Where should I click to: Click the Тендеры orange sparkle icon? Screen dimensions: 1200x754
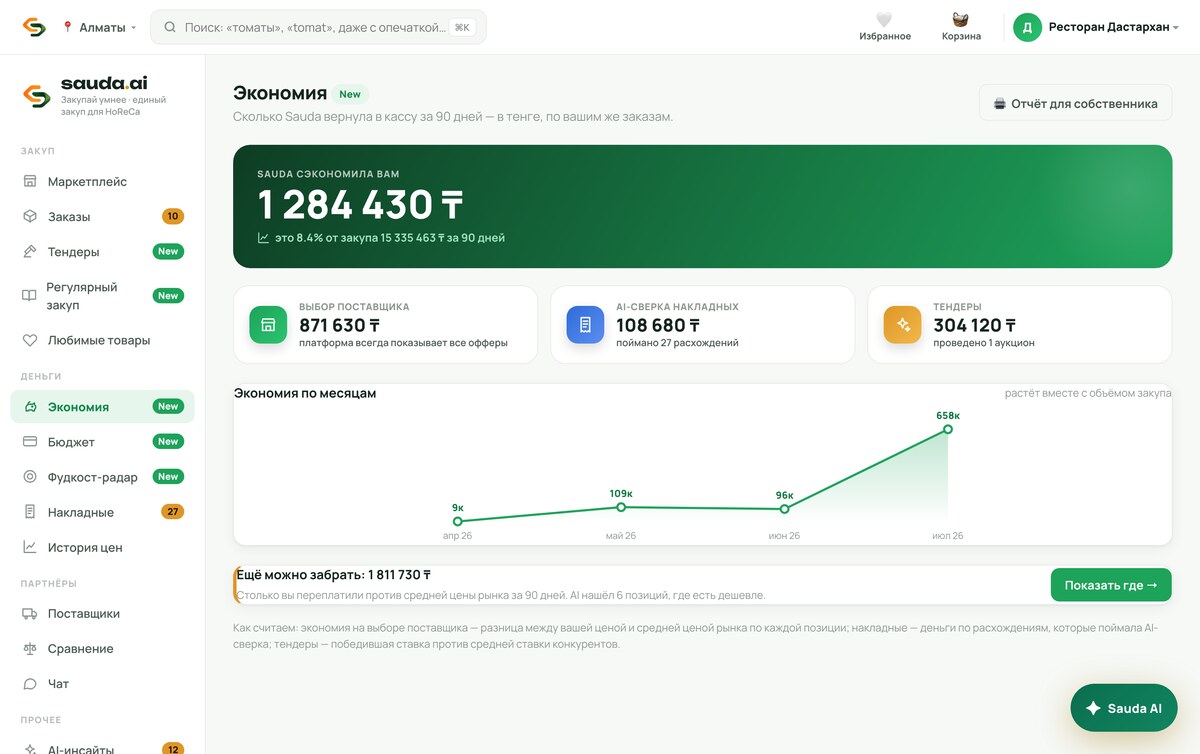pos(903,325)
